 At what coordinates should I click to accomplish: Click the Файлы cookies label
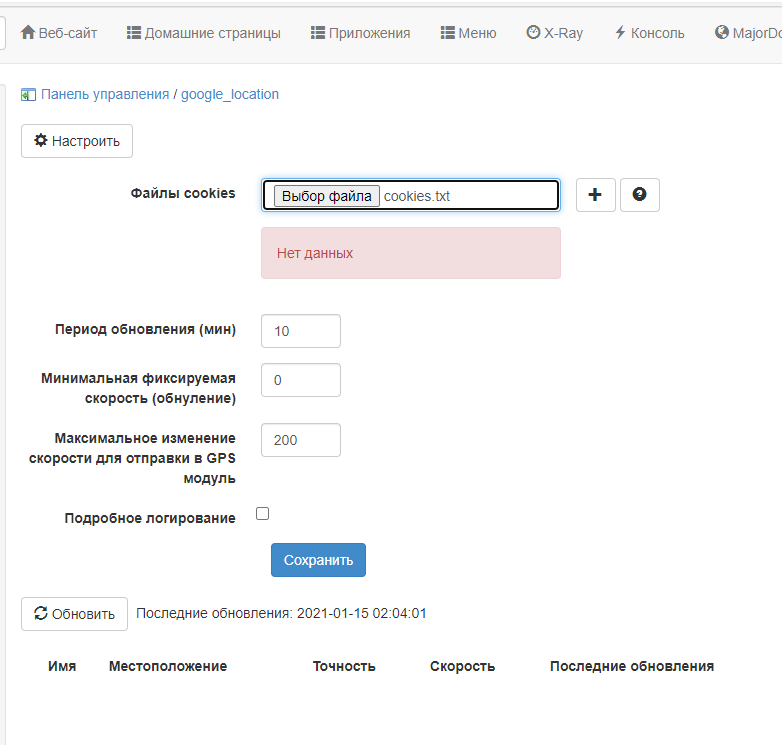tap(183, 193)
